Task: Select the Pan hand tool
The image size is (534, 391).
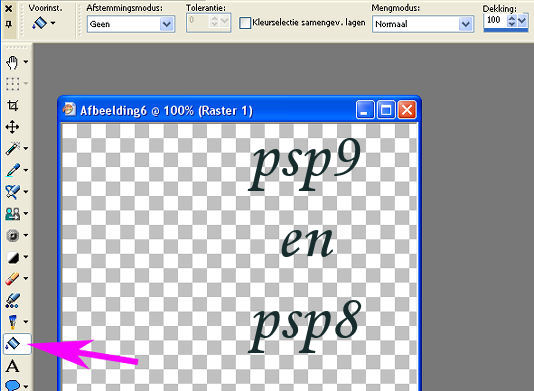Action: click(12, 63)
